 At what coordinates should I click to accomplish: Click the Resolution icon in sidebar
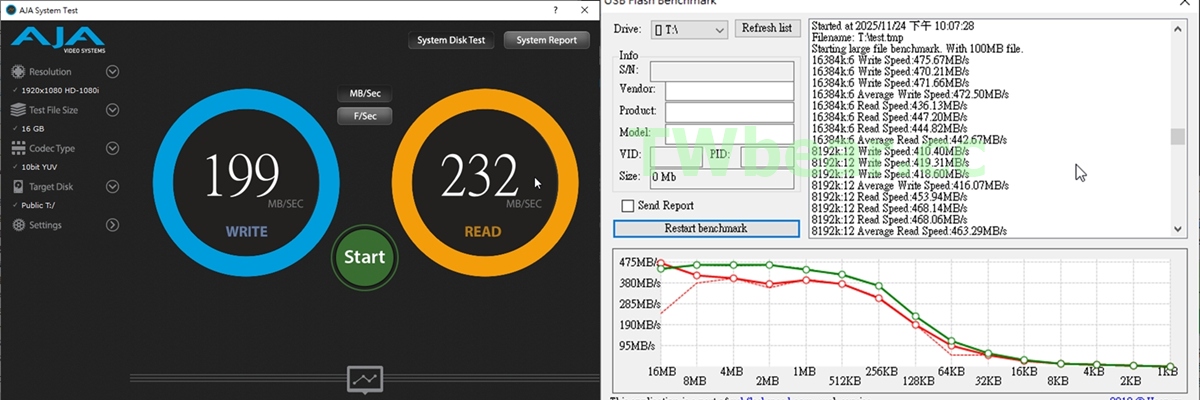[18, 72]
